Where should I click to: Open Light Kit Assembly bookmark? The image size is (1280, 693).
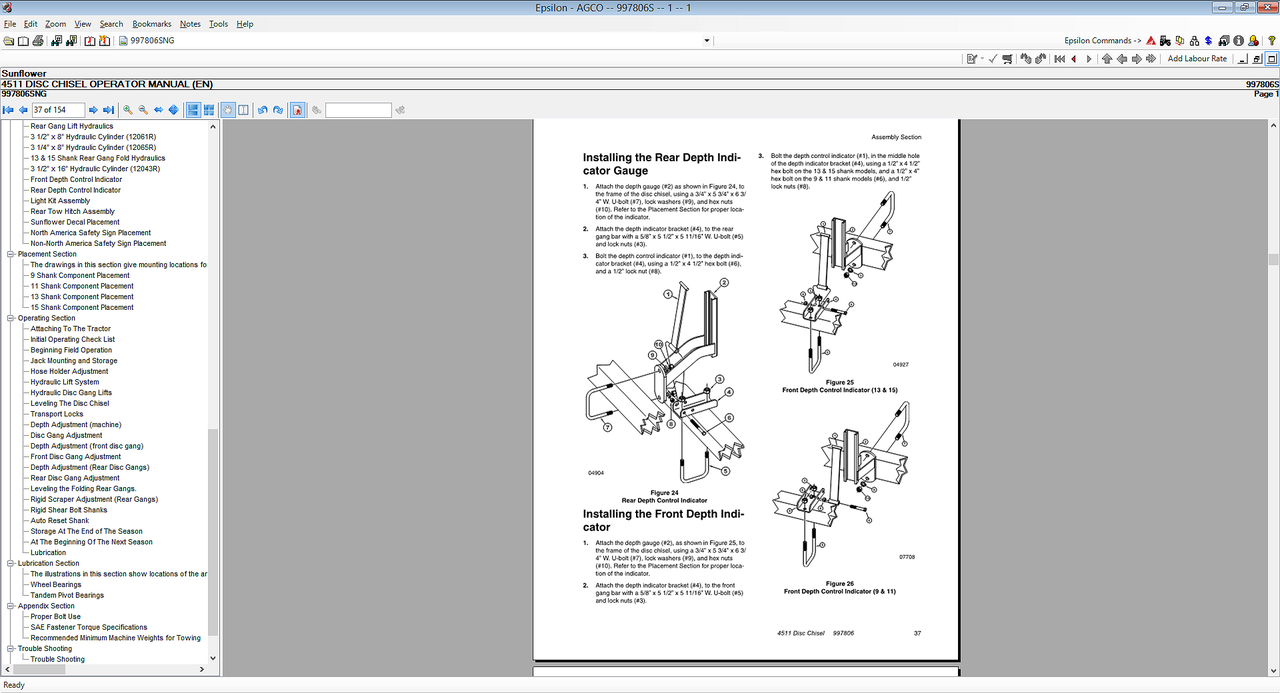tap(60, 201)
